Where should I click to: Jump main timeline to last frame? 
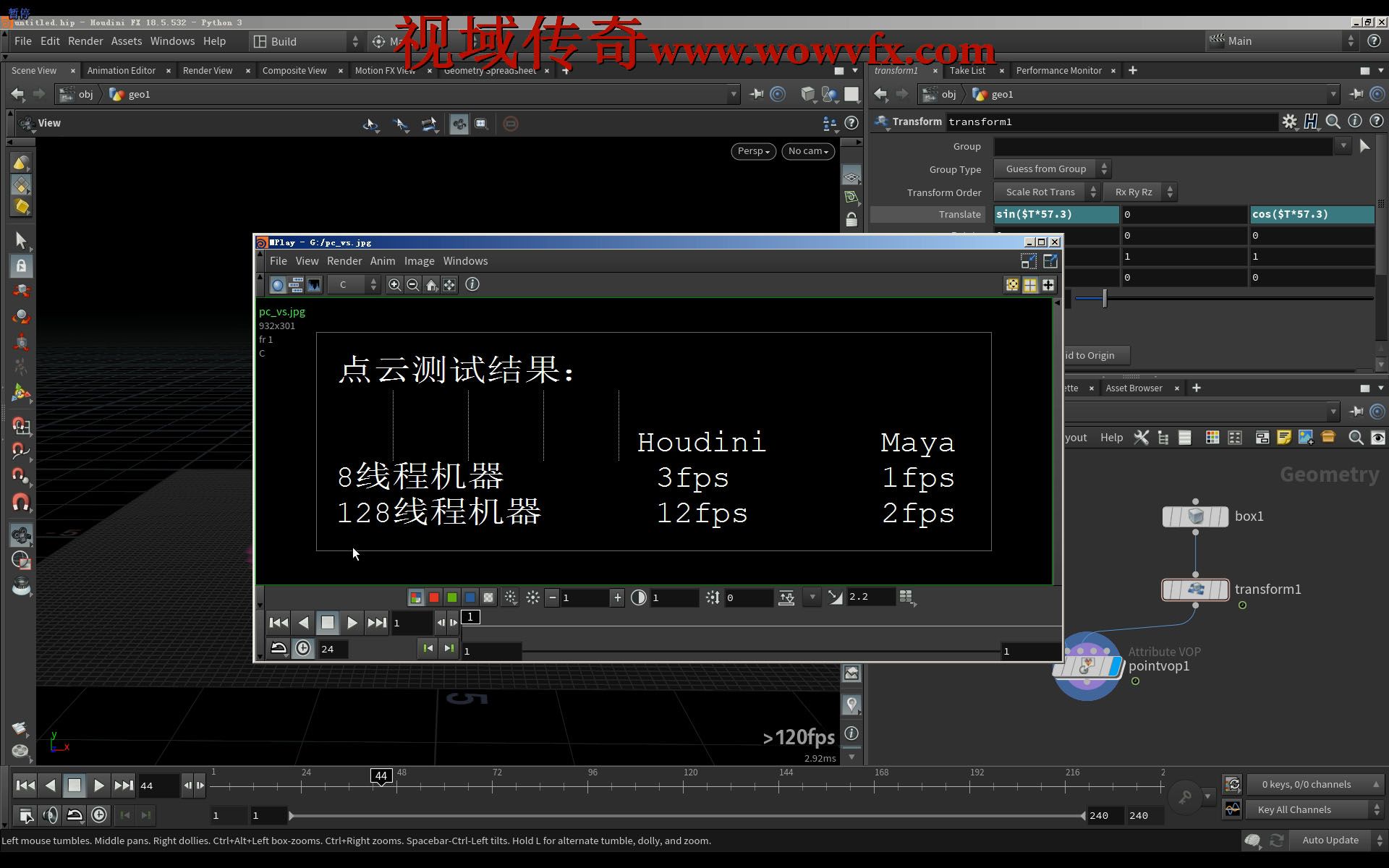[124, 786]
